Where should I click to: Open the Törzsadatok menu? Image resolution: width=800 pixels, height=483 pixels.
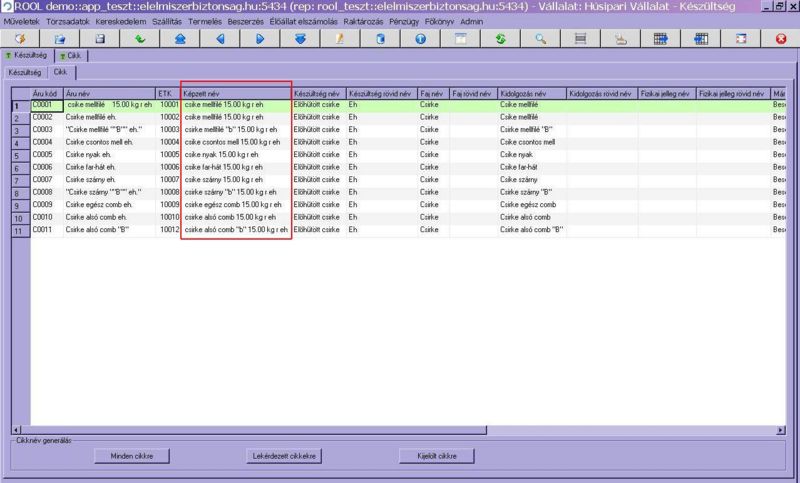point(68,22)
